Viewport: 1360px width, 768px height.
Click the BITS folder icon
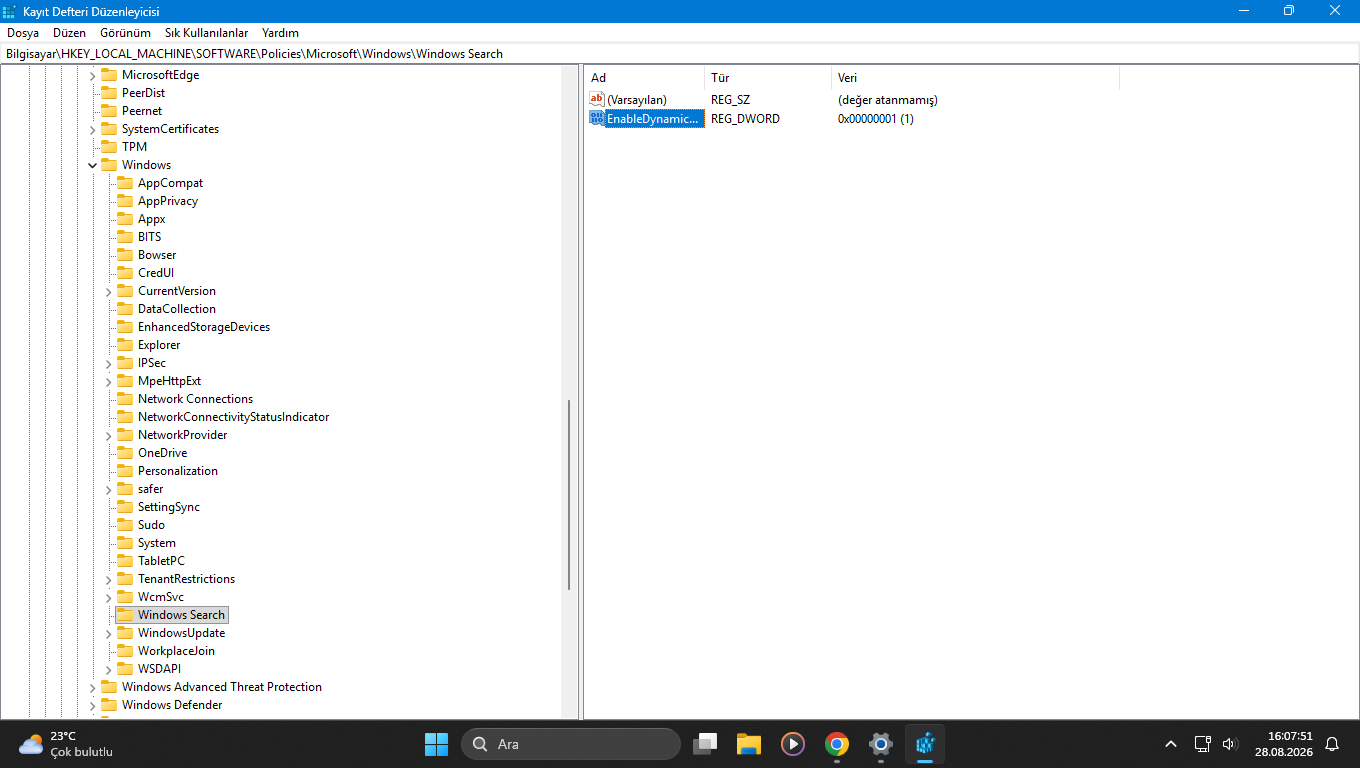(x=124, y=237)
